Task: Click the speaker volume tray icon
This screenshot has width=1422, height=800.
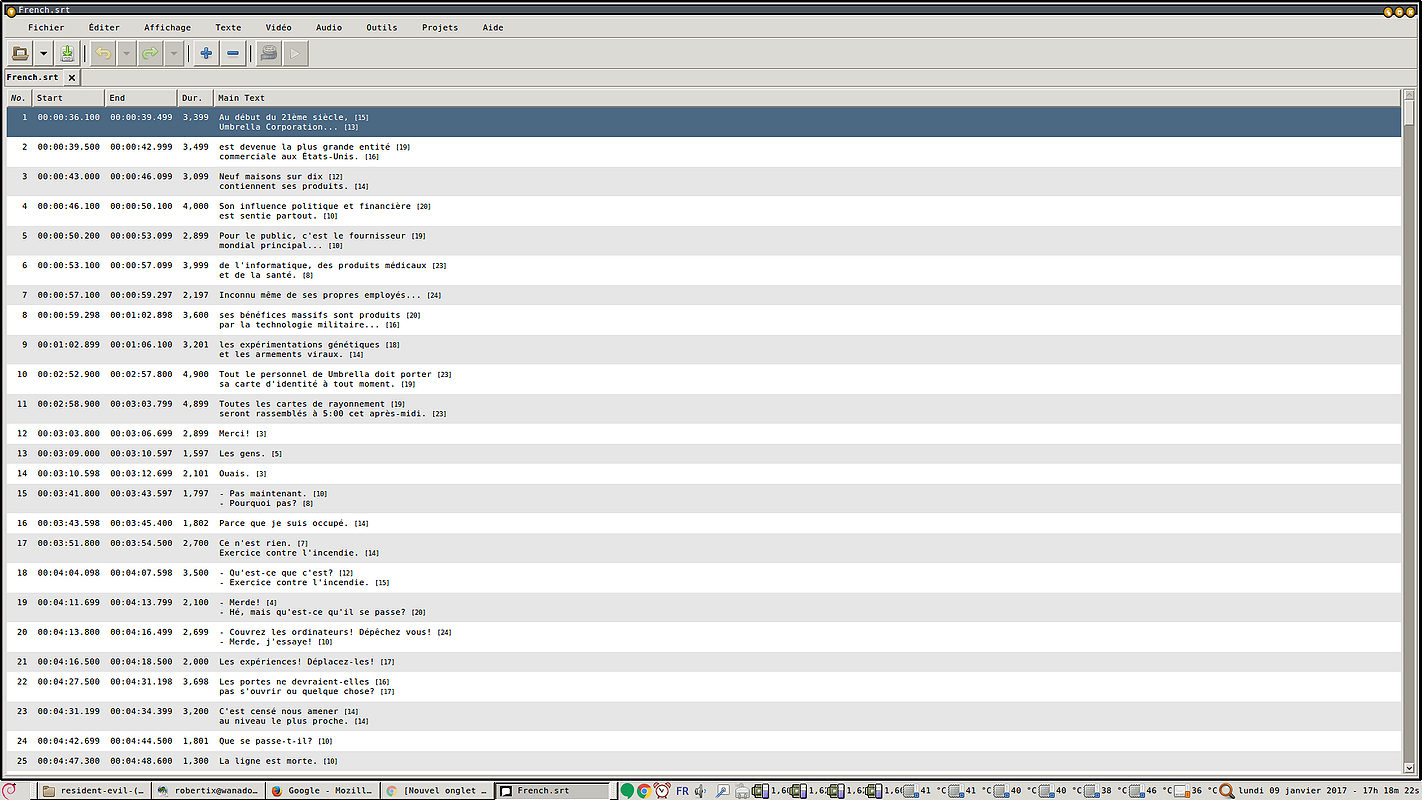Action: point(701,791)
